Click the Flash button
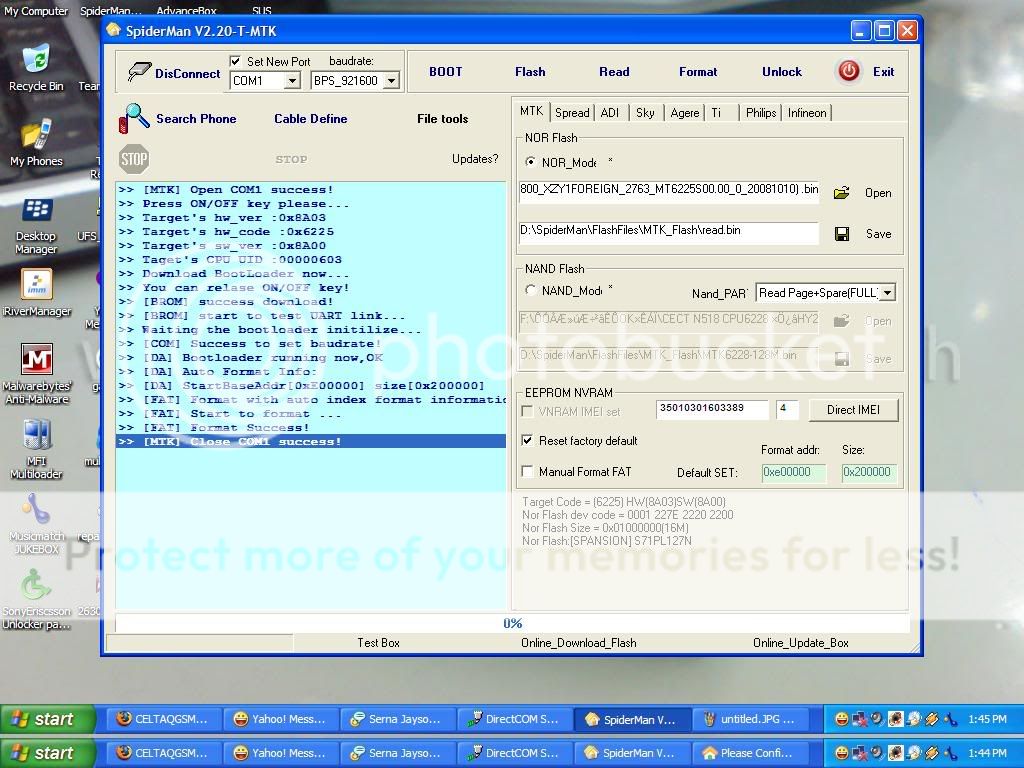The width and height of the screenshot is (1024, 768). click(x=530, y=72)
